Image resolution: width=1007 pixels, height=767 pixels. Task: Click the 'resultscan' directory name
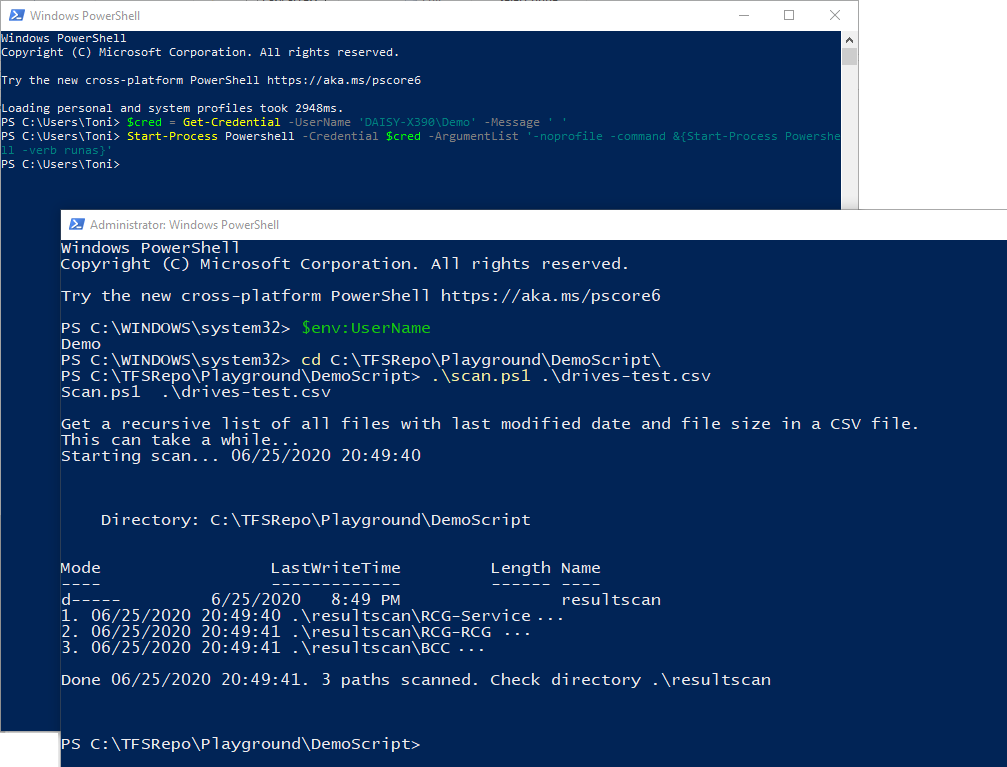[611, 600]
